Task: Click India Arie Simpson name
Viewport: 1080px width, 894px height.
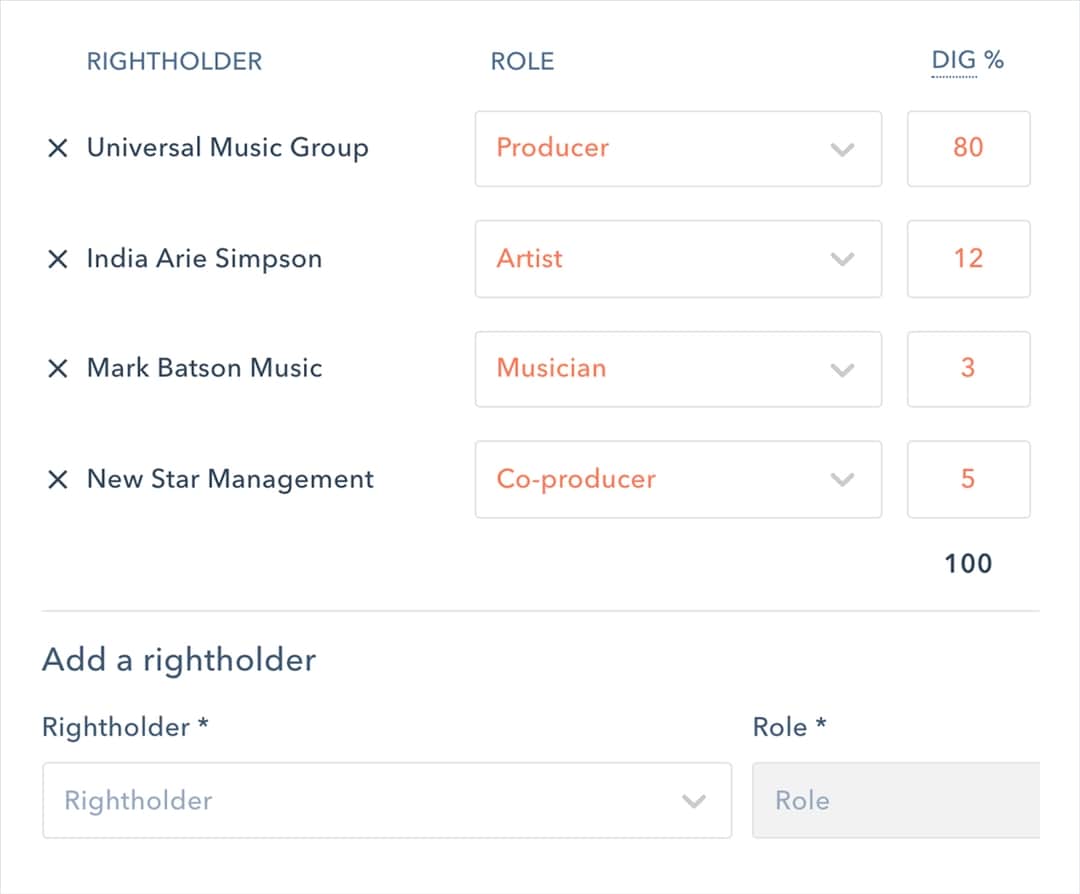Action: pos(204,259)
